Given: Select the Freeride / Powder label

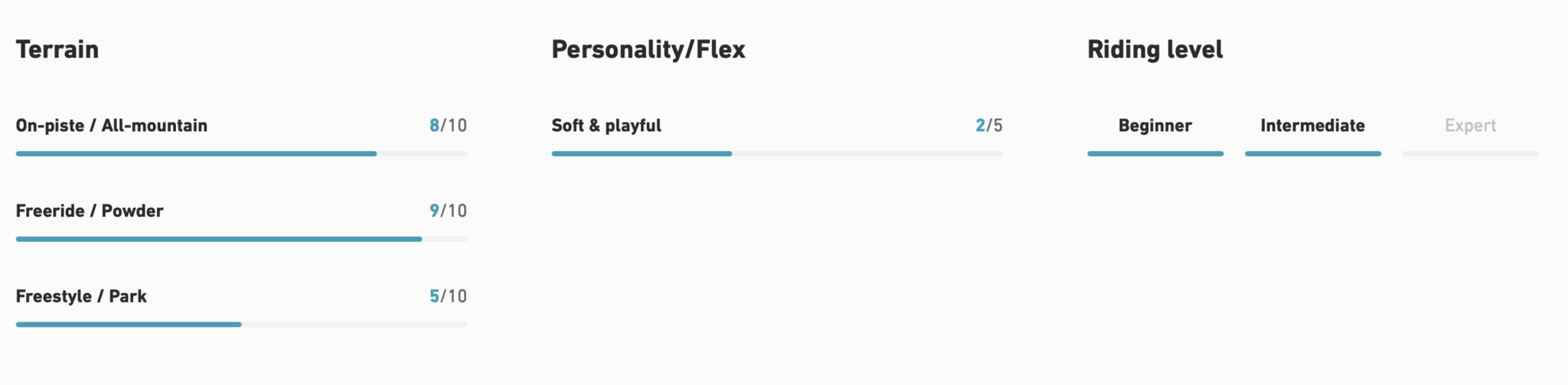Looking at the screenshot, I should click(90, 211).
